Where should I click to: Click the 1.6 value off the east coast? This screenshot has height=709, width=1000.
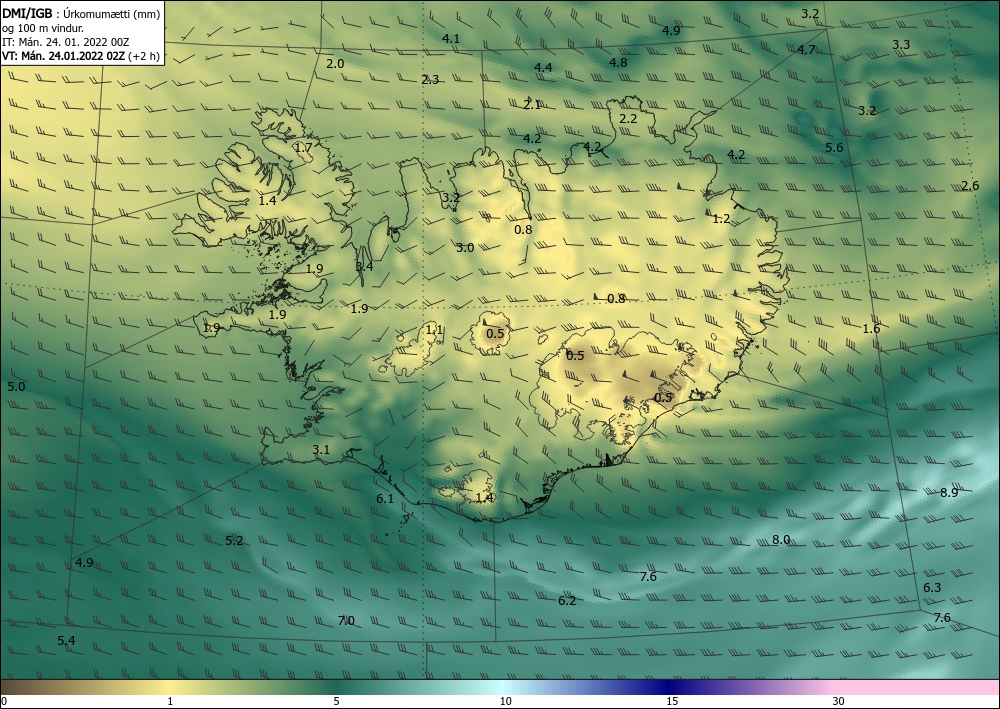coord(871,329)
